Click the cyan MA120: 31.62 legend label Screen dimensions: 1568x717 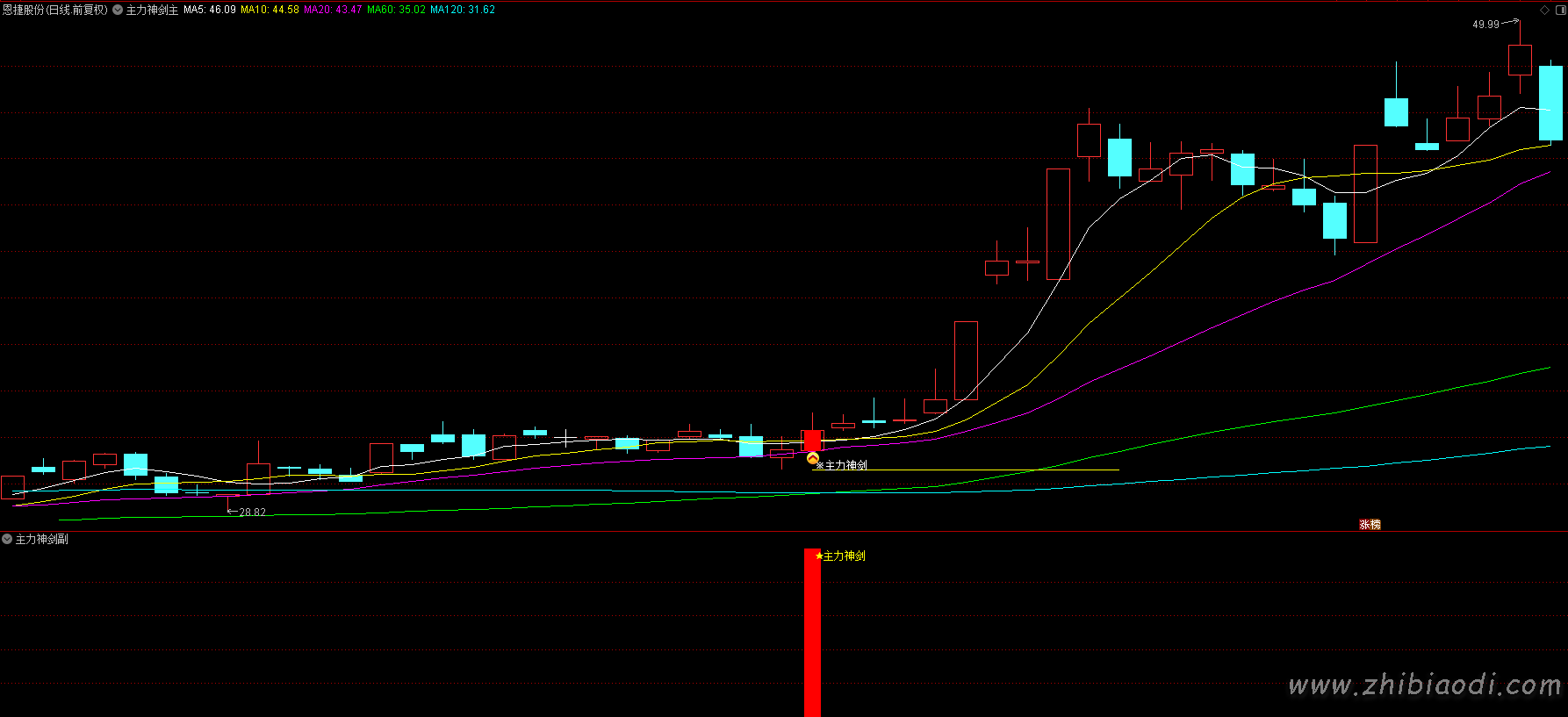[462, 10]
